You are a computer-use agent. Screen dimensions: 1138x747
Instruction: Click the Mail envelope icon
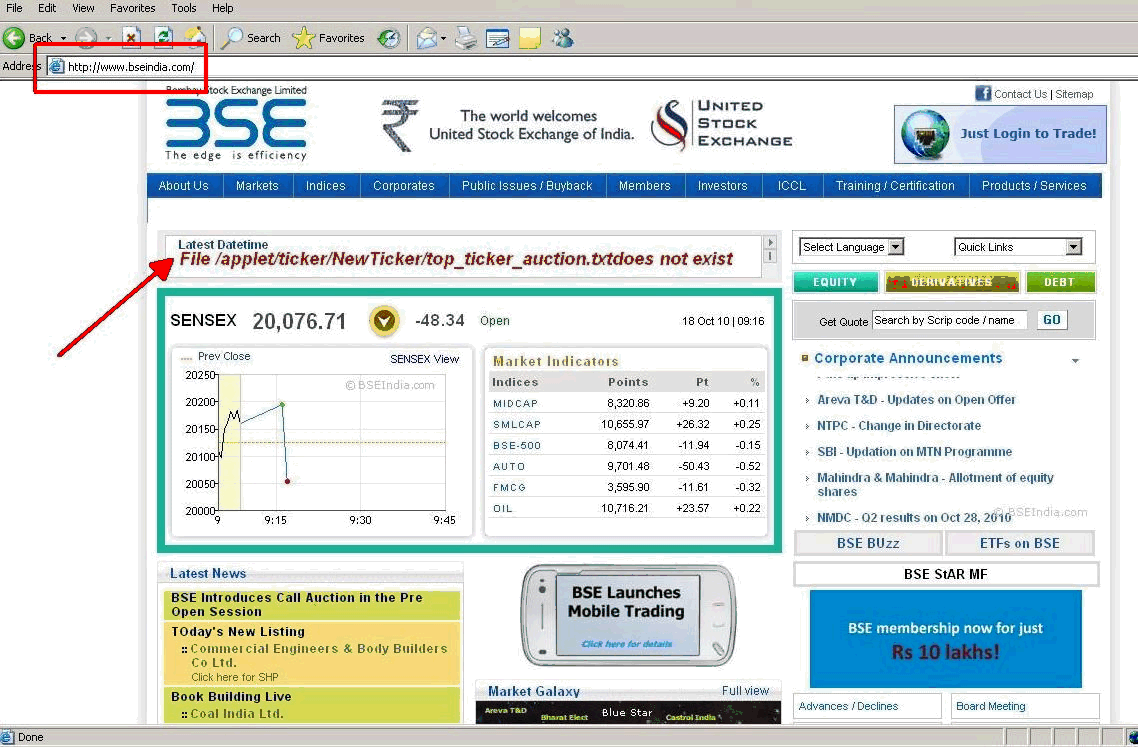[x=427, y=38]
